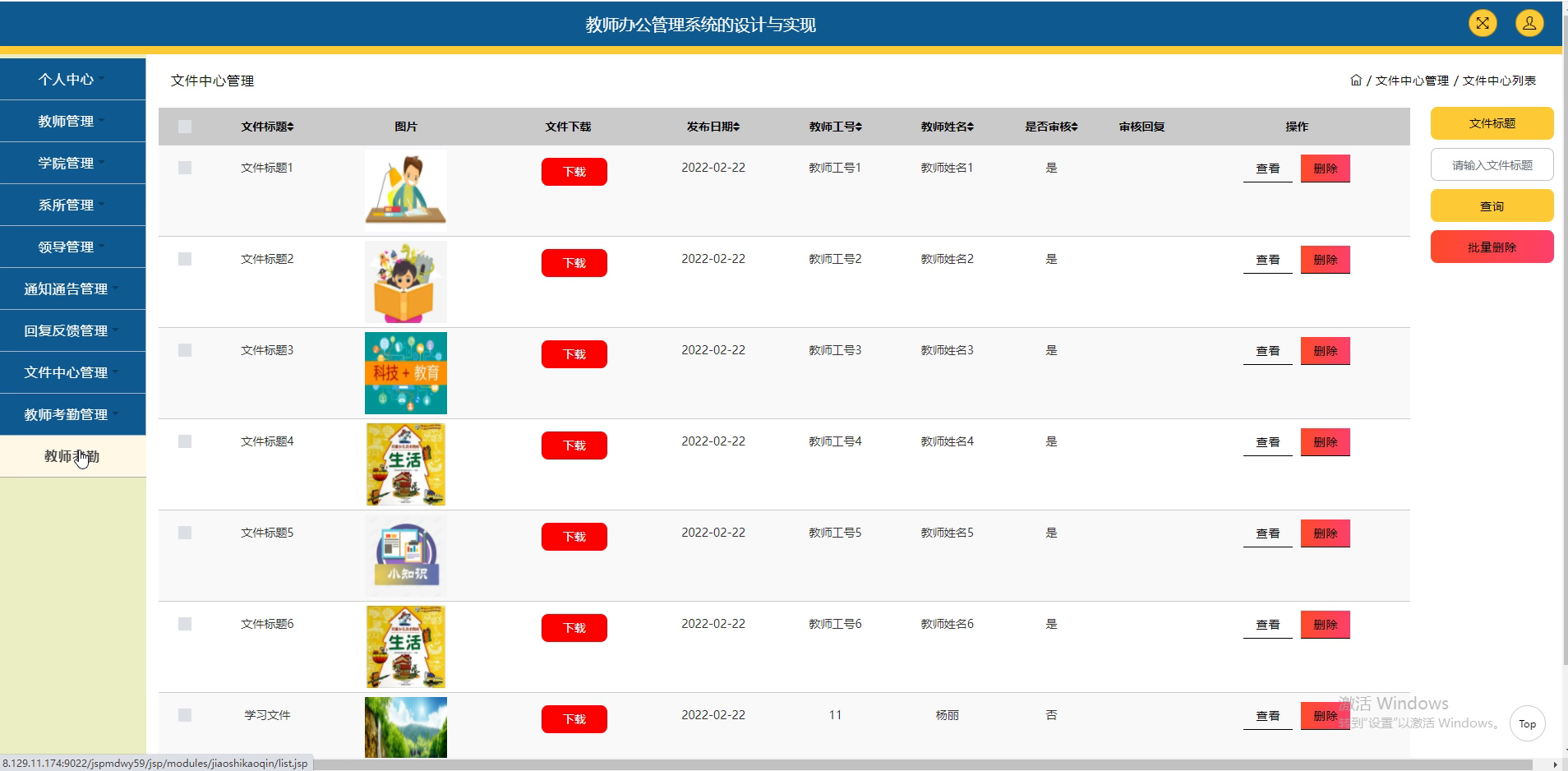
Task: Check the row checkbox for 文件标题1
Action: click(185, 168)
